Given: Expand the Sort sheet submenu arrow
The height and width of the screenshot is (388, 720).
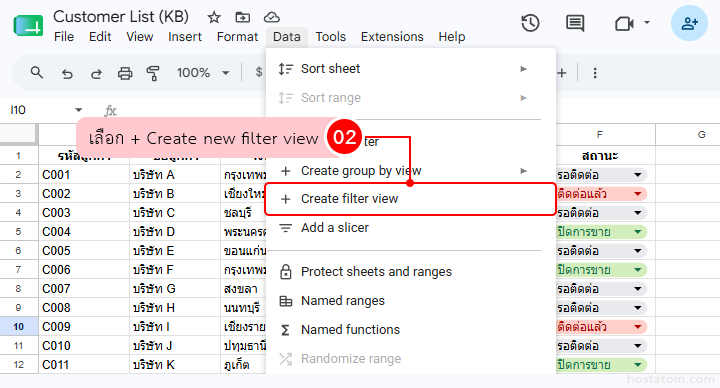Looking at the screenshot, I should click(523, 69).
